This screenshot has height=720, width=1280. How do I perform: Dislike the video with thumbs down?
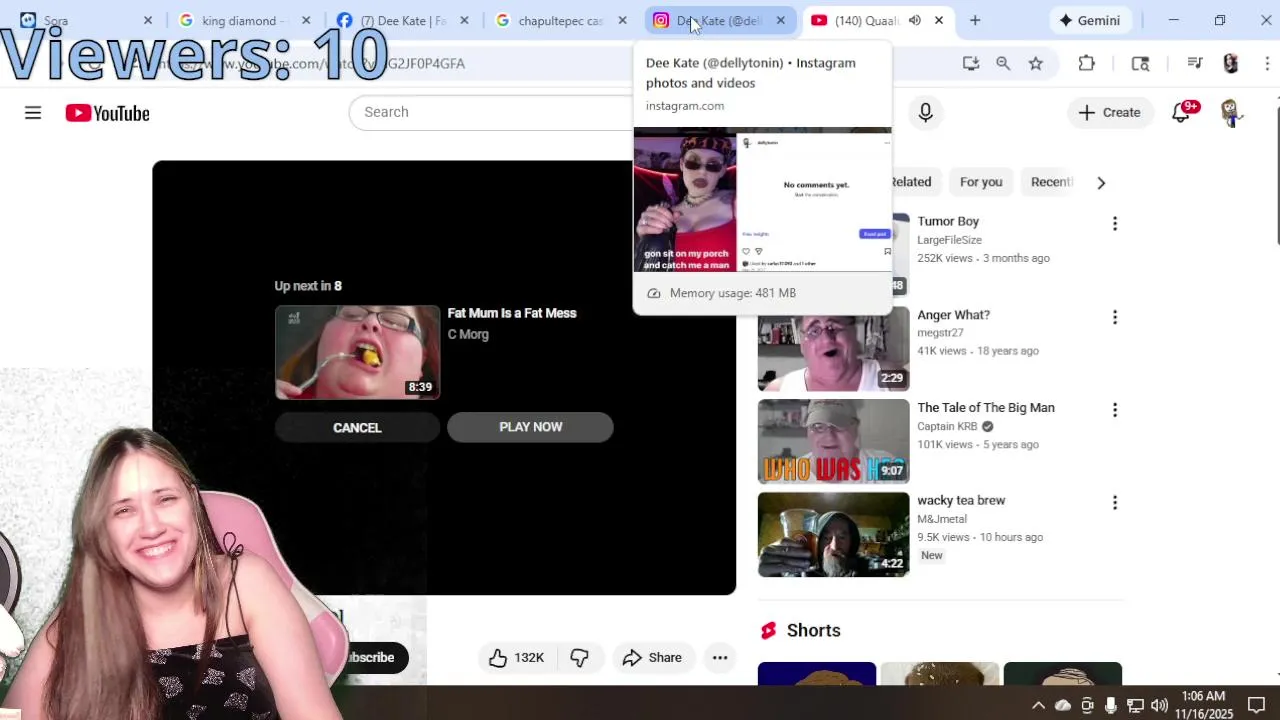tap(579, 657)
